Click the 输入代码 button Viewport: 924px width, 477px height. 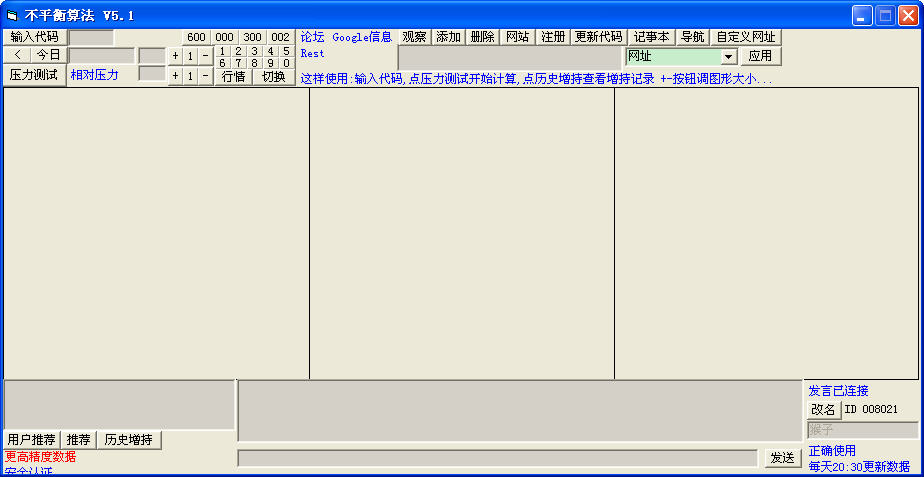click(x=35, y=37)
